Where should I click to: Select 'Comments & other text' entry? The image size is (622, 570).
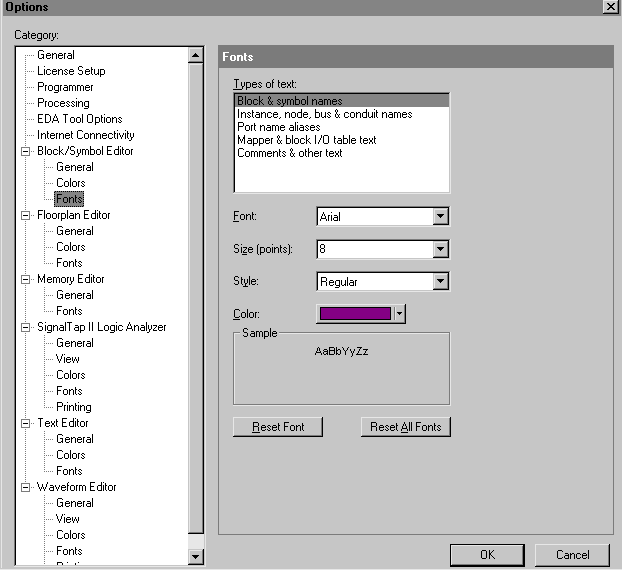pos(342,153)
